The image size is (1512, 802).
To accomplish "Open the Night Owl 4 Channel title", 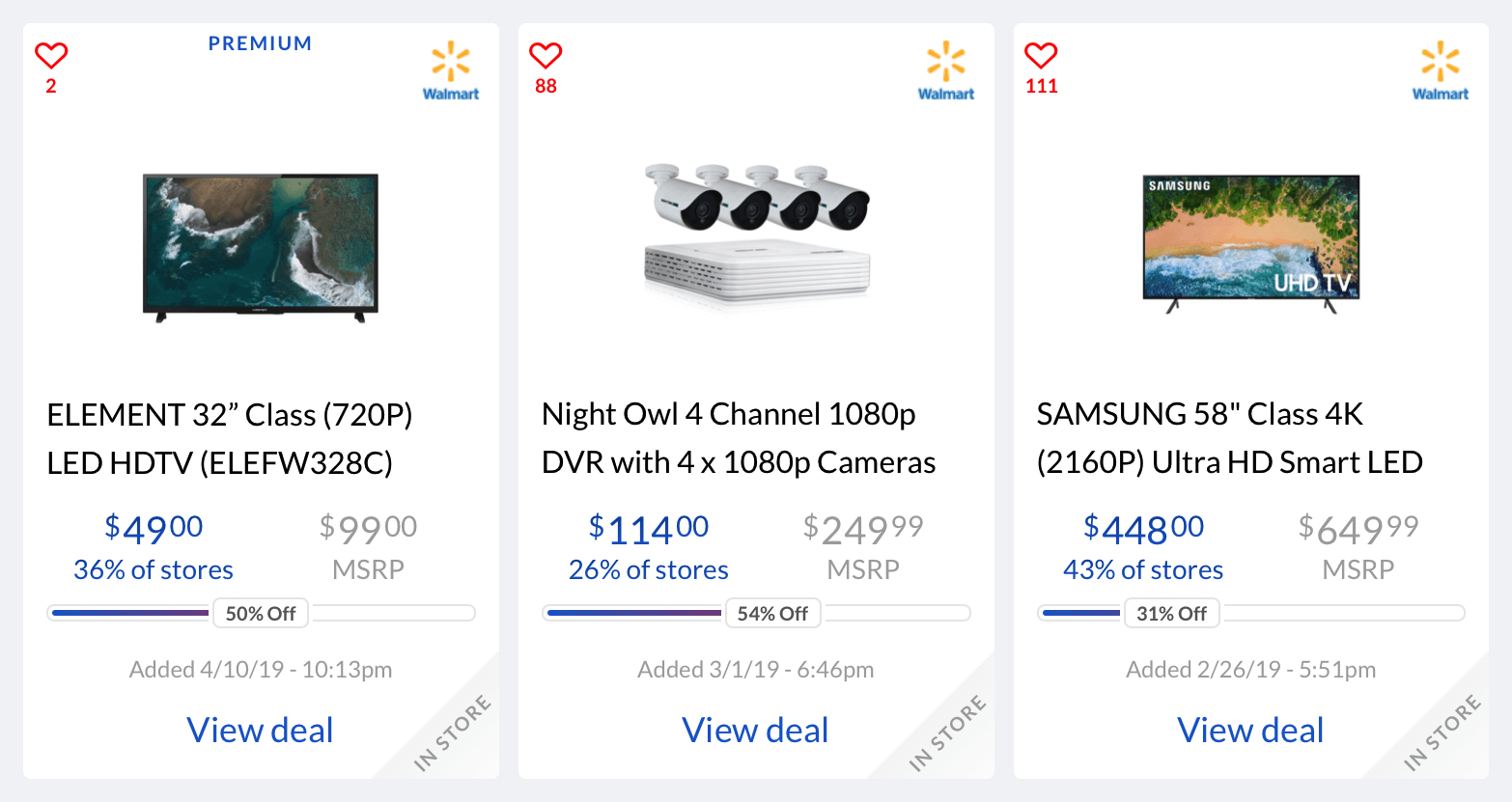I will 739,438.
